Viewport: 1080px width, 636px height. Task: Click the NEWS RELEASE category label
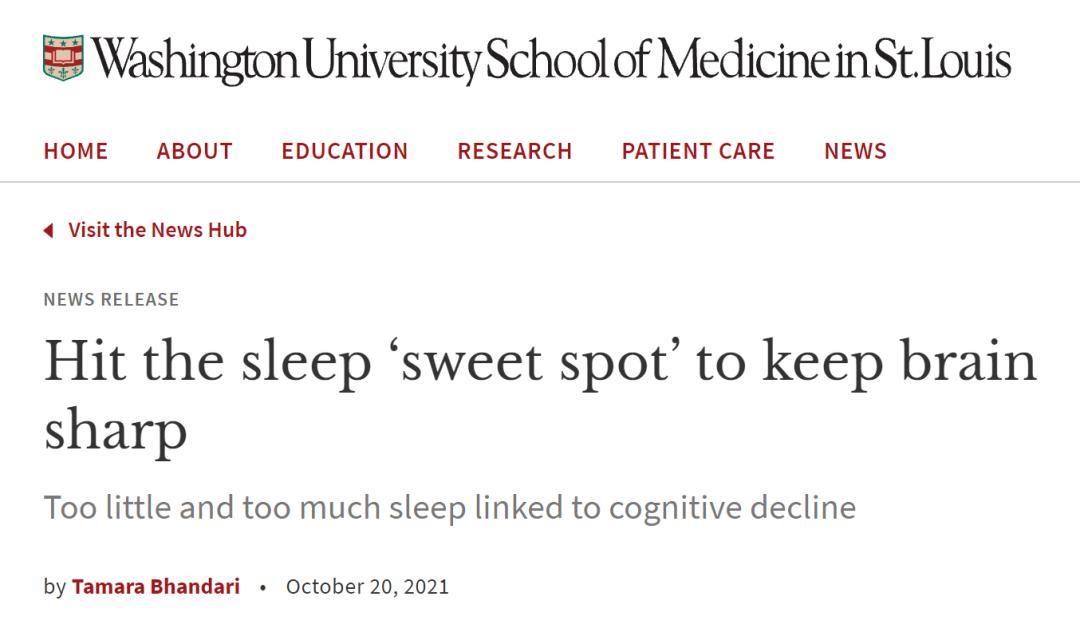click(111, 299)
